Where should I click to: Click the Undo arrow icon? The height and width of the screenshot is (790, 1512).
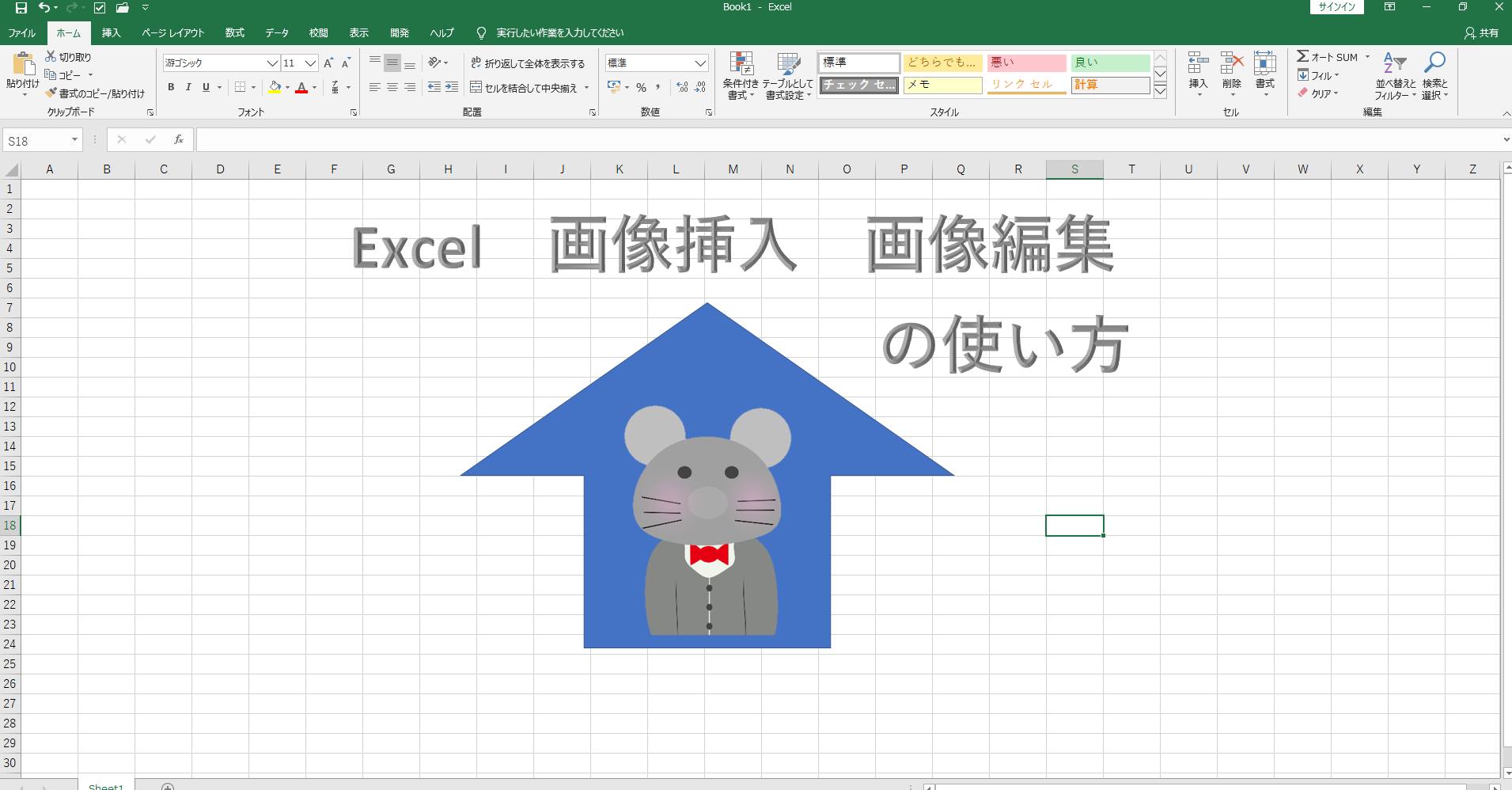click(44, 8)
